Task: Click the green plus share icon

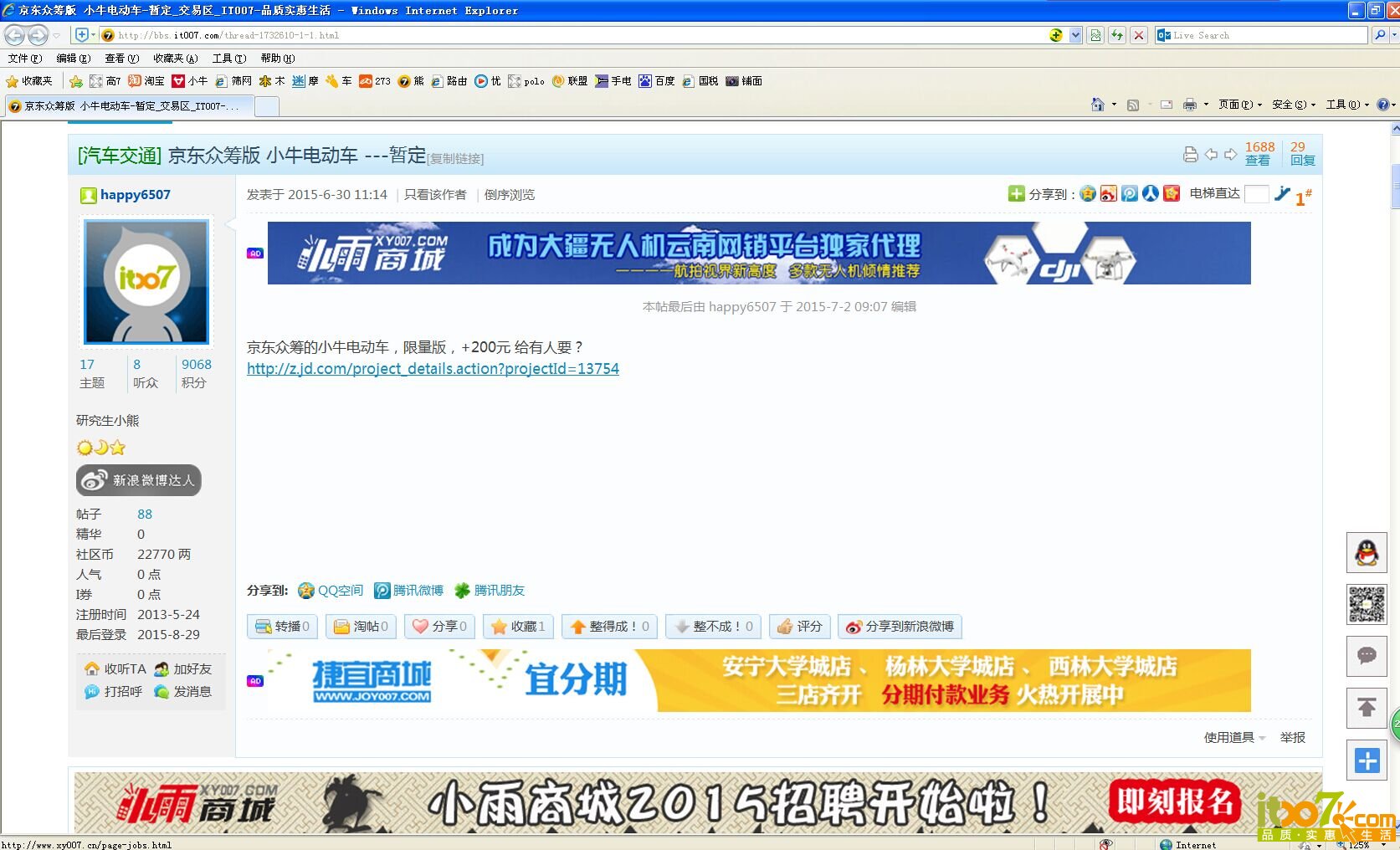Action: [1016, 194]
